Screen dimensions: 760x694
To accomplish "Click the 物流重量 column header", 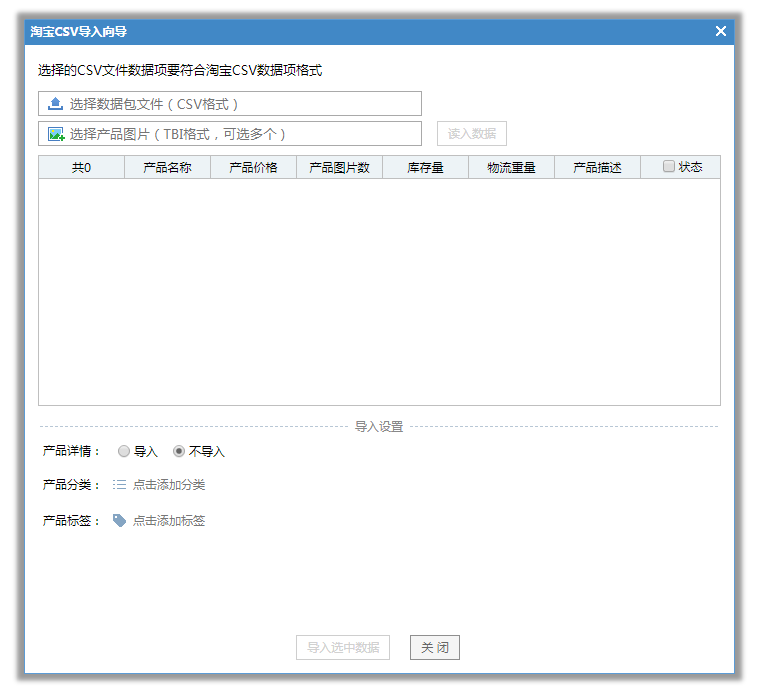I will (x=511, y=167).
